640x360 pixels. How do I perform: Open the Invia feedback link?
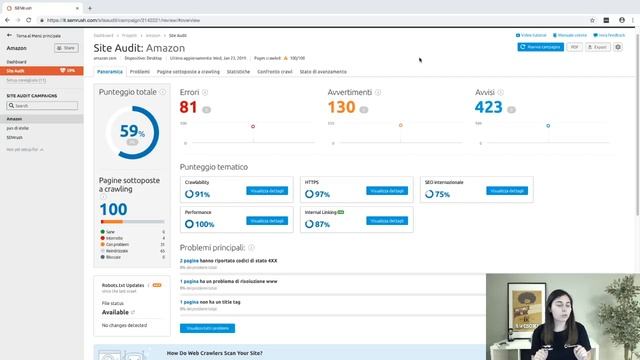click(609, 36)
